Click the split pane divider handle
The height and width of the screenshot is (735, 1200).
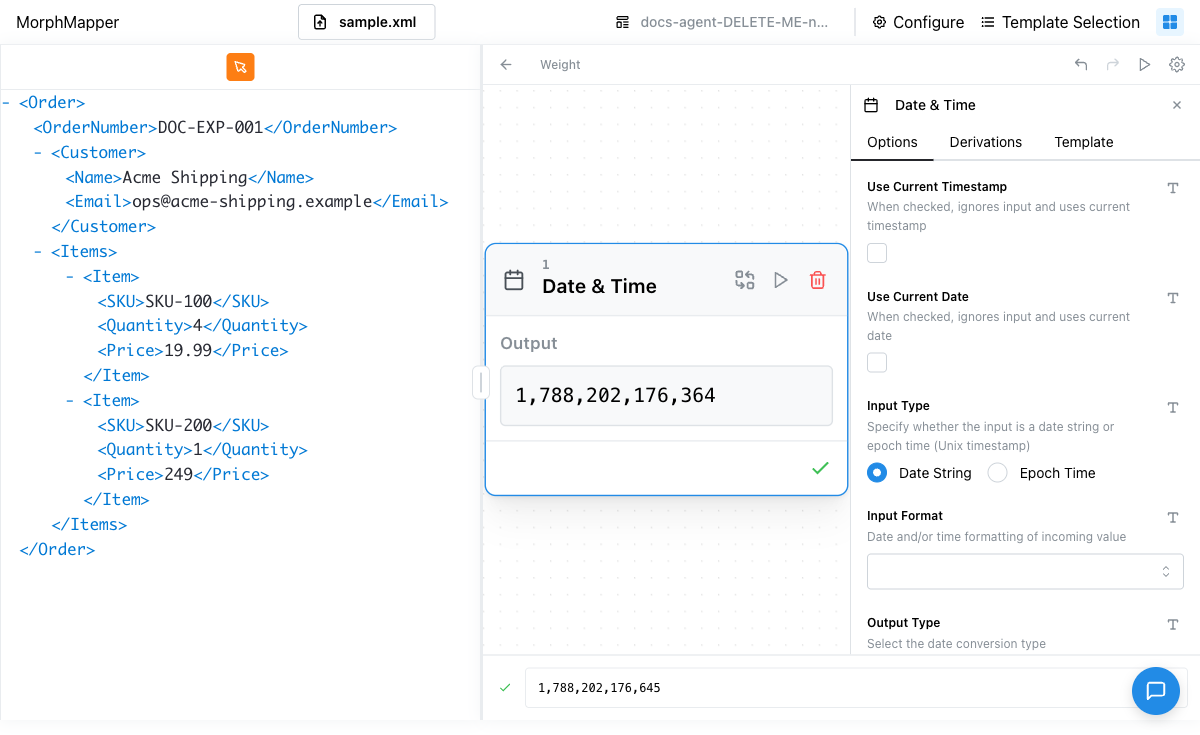click(x=480, y=382)
